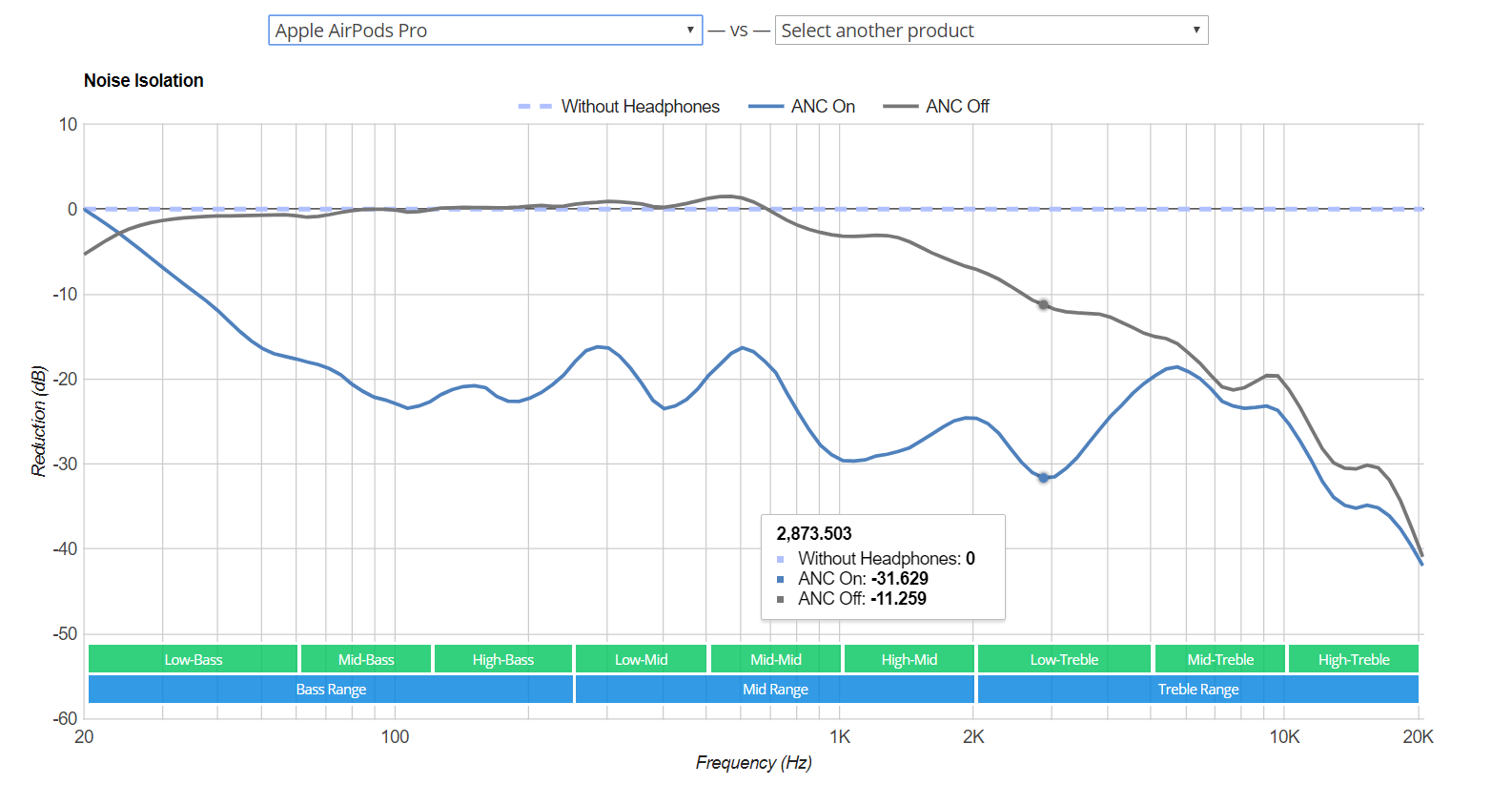Click the Reduction (dB) axis label
The height and width of the screenshot is (805, 1512).
[x=38, y=421]
